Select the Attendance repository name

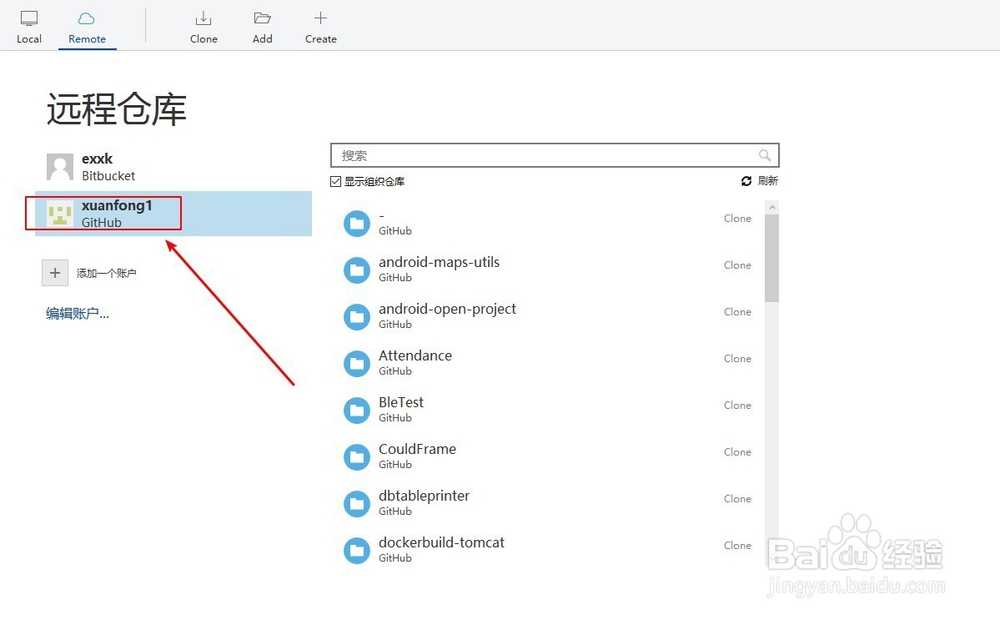tap(415, 355)
